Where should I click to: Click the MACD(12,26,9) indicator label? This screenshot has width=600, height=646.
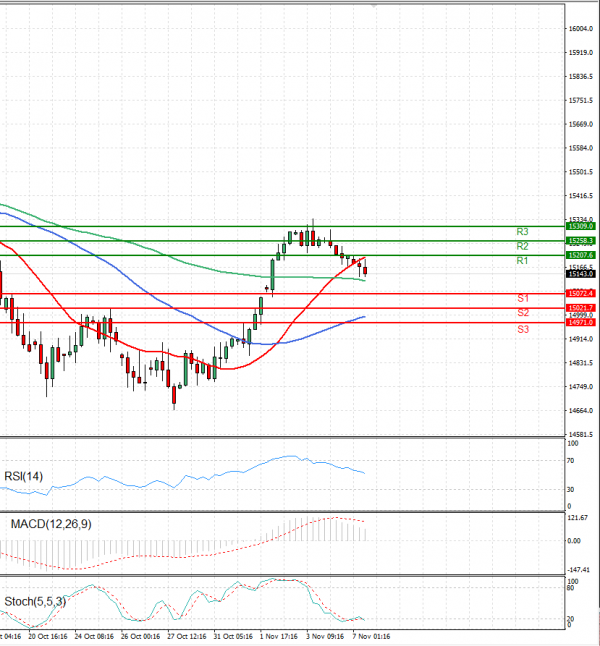pyautogui.click(x=52, y=524)
